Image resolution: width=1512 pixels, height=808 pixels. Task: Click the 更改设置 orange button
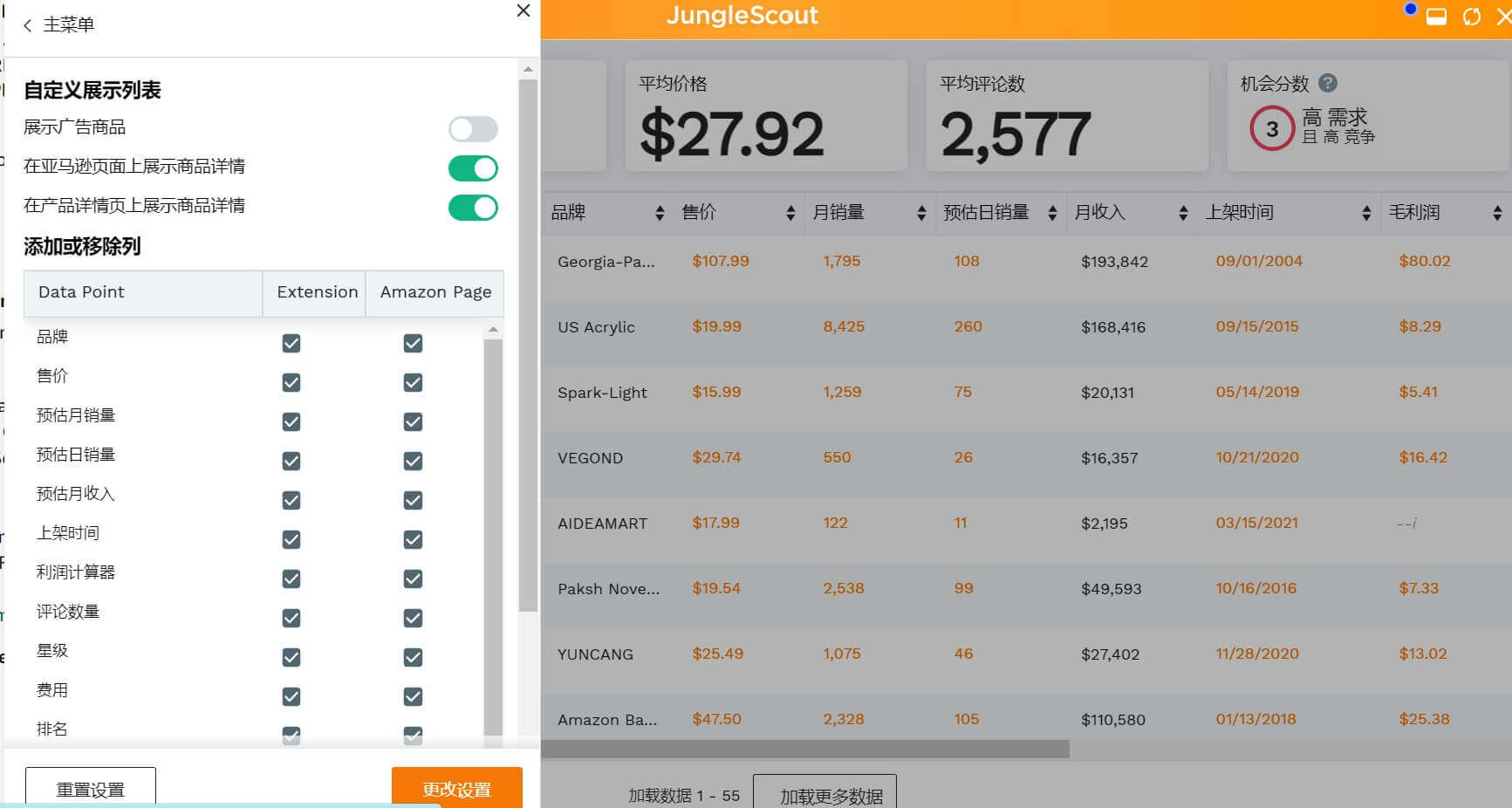click(x=457, y=788)
